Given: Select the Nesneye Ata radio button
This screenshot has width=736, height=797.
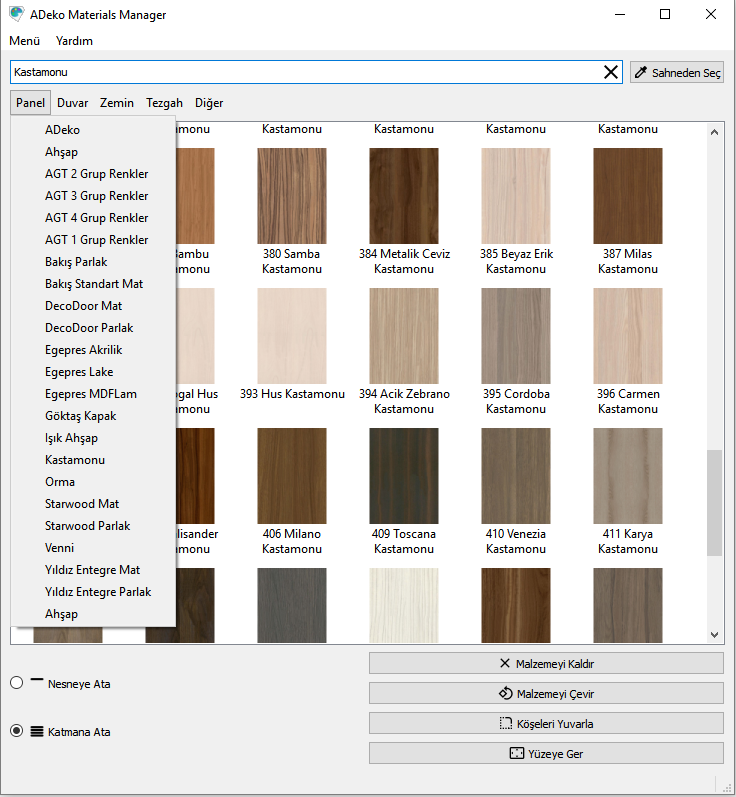Looking at the screenshot, I should 16,682.
